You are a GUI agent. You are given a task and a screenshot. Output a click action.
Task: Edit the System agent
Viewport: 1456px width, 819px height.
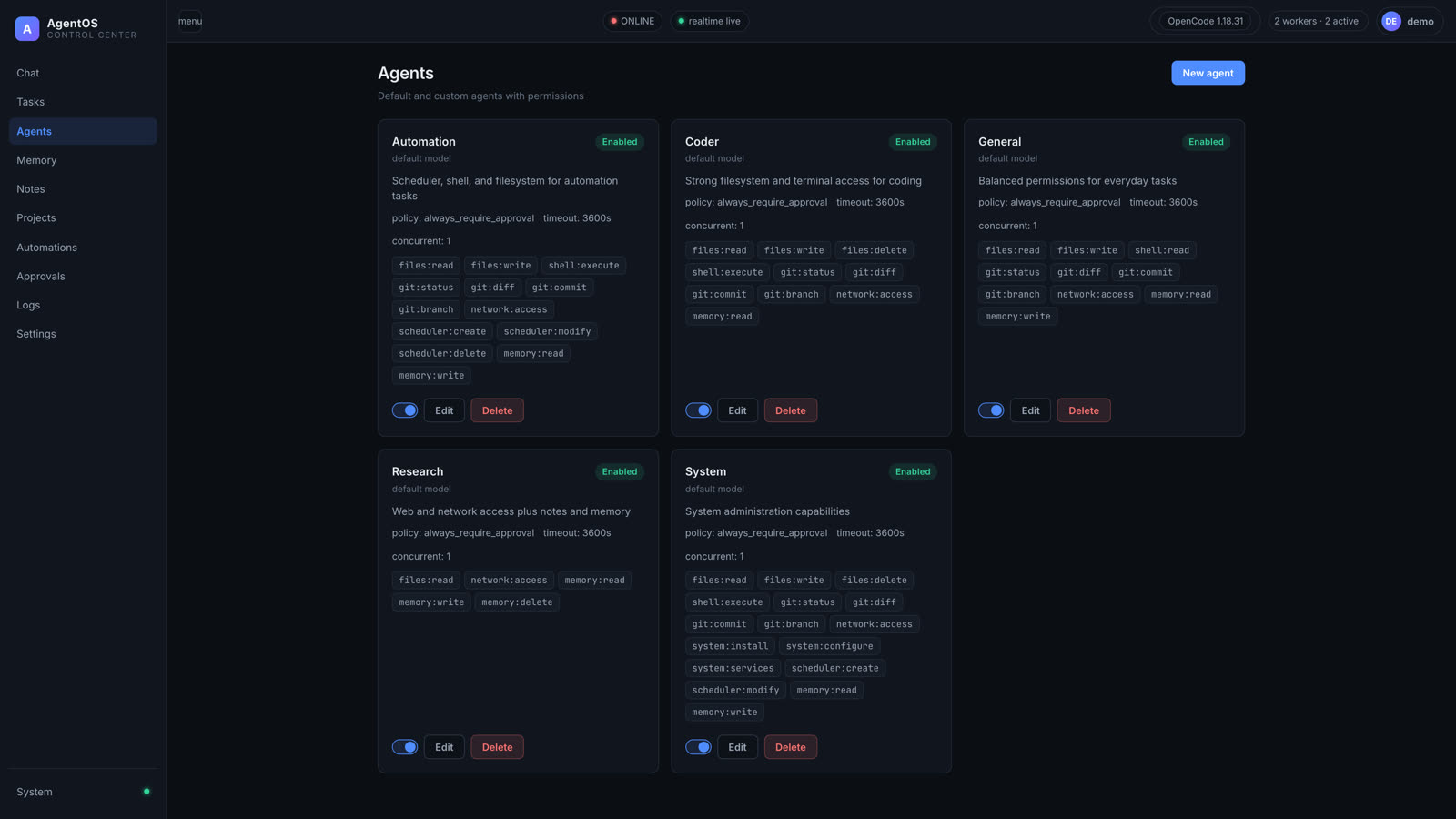pyautogui.click(x=737, y=747)
